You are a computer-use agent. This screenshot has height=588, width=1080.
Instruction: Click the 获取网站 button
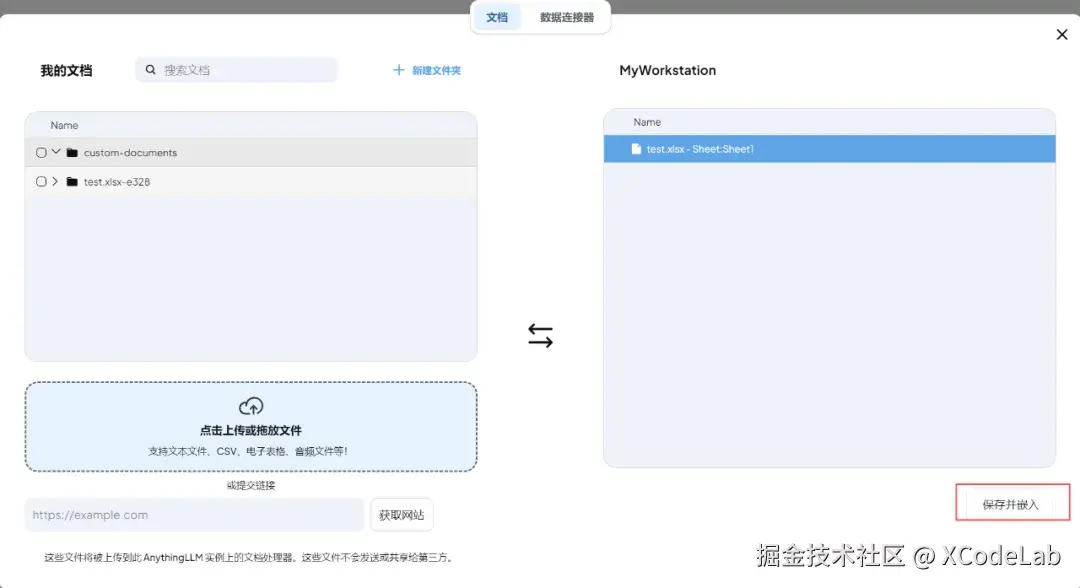401,514
